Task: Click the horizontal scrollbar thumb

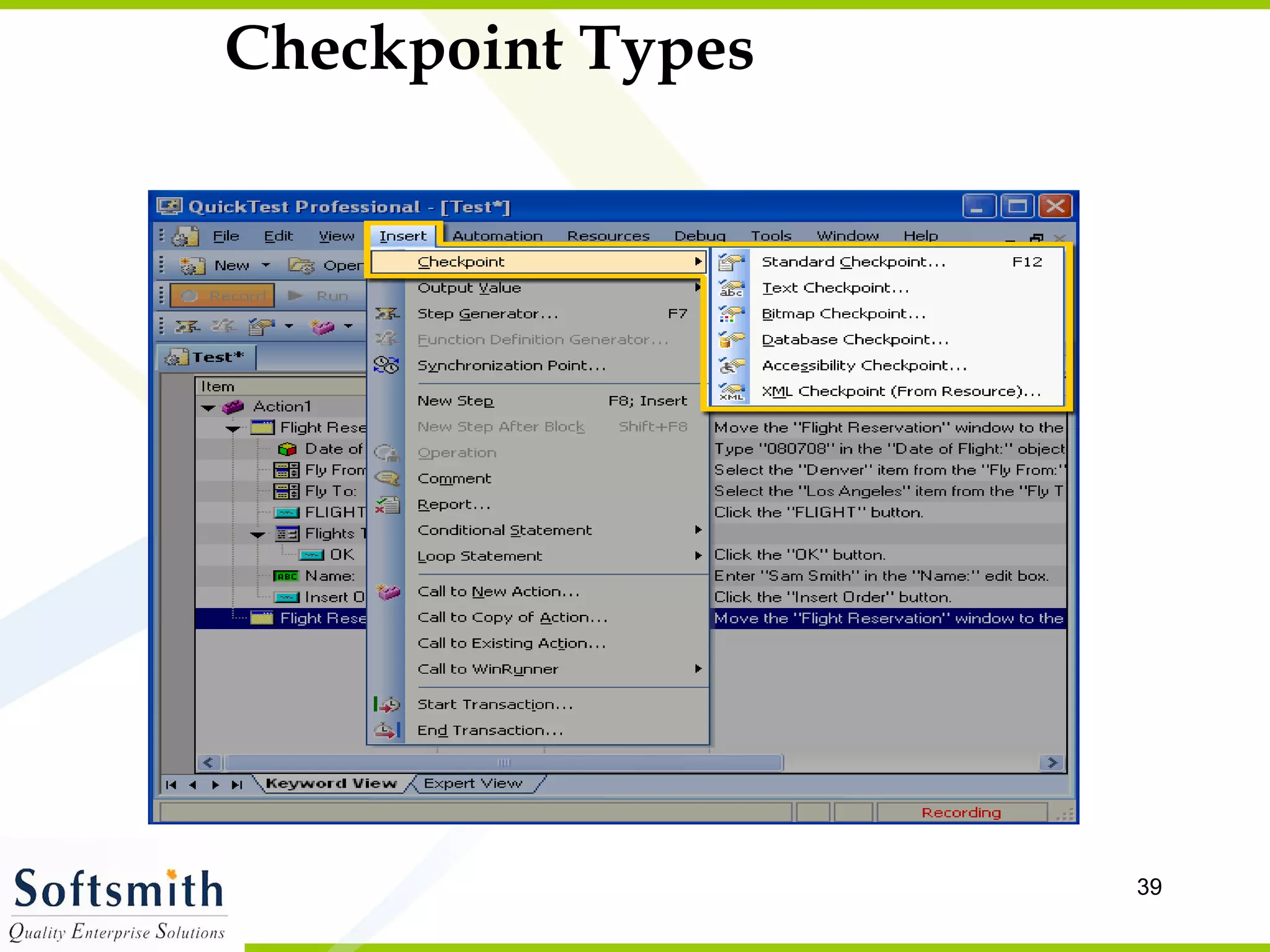Action: coord(504,762)
